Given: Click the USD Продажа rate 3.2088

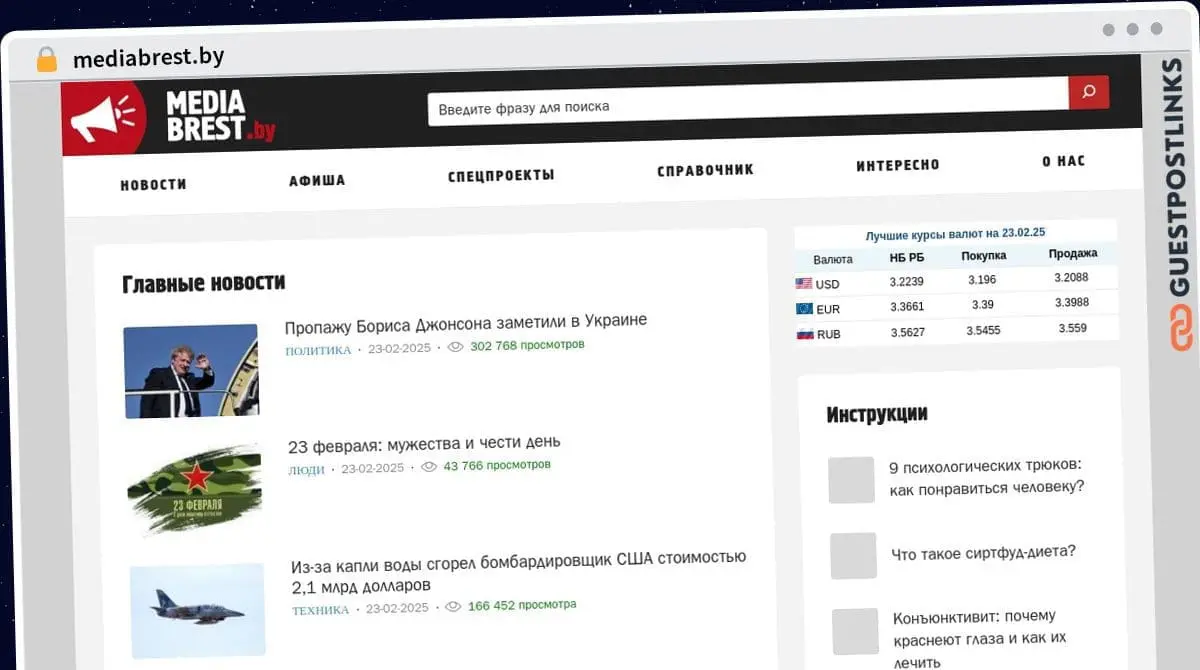Looking at the screenshot, I should (1071, 277).
